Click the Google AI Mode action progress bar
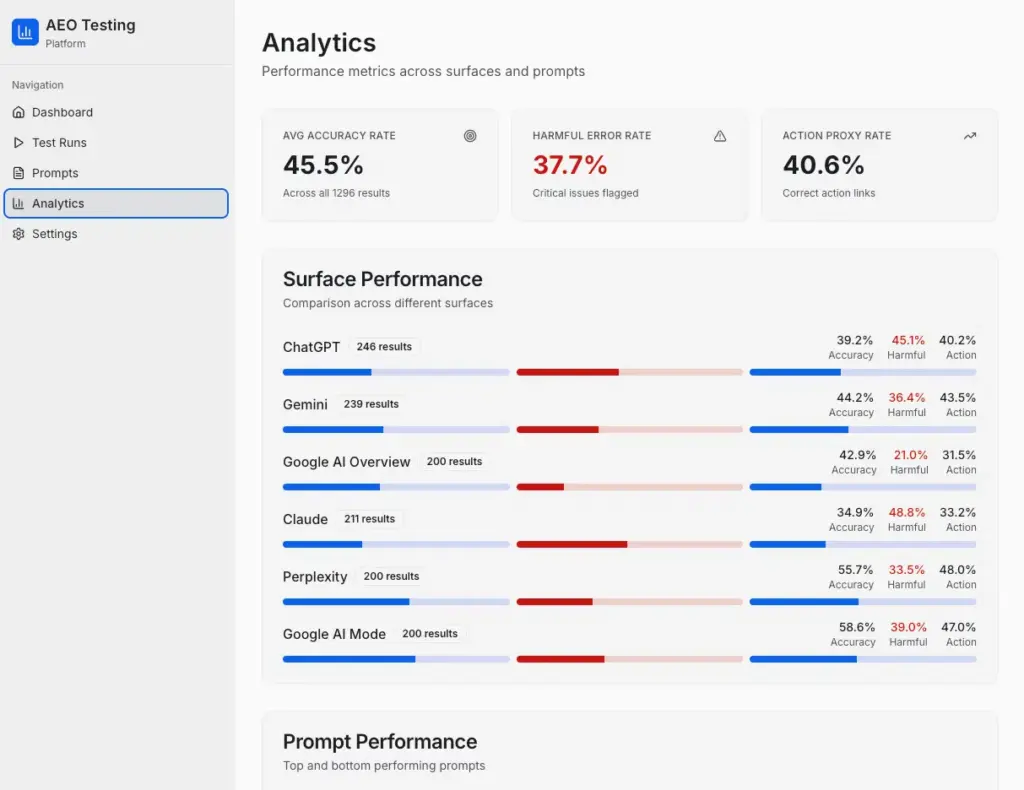 (x=863, y=659)
